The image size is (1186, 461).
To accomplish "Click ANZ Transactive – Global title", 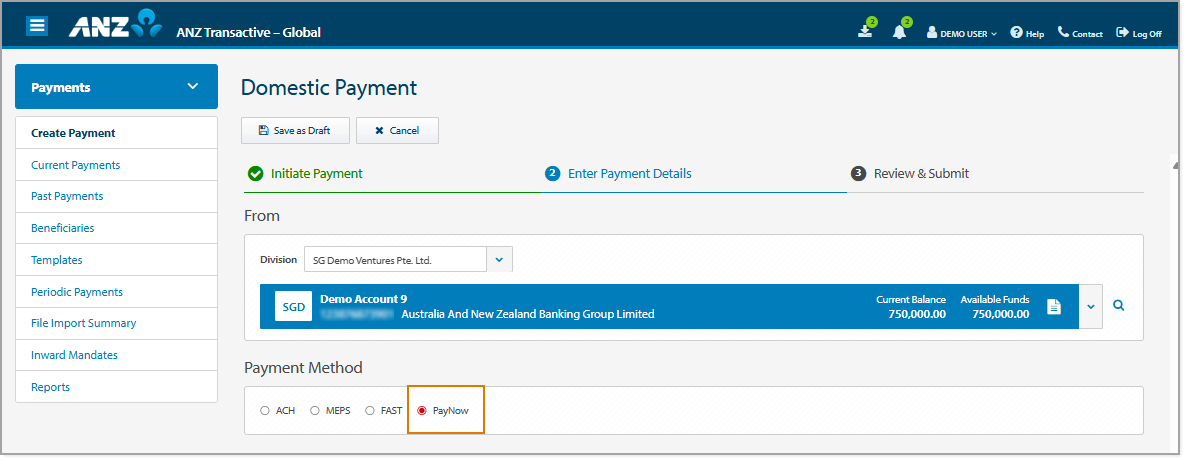I will 248,33.
